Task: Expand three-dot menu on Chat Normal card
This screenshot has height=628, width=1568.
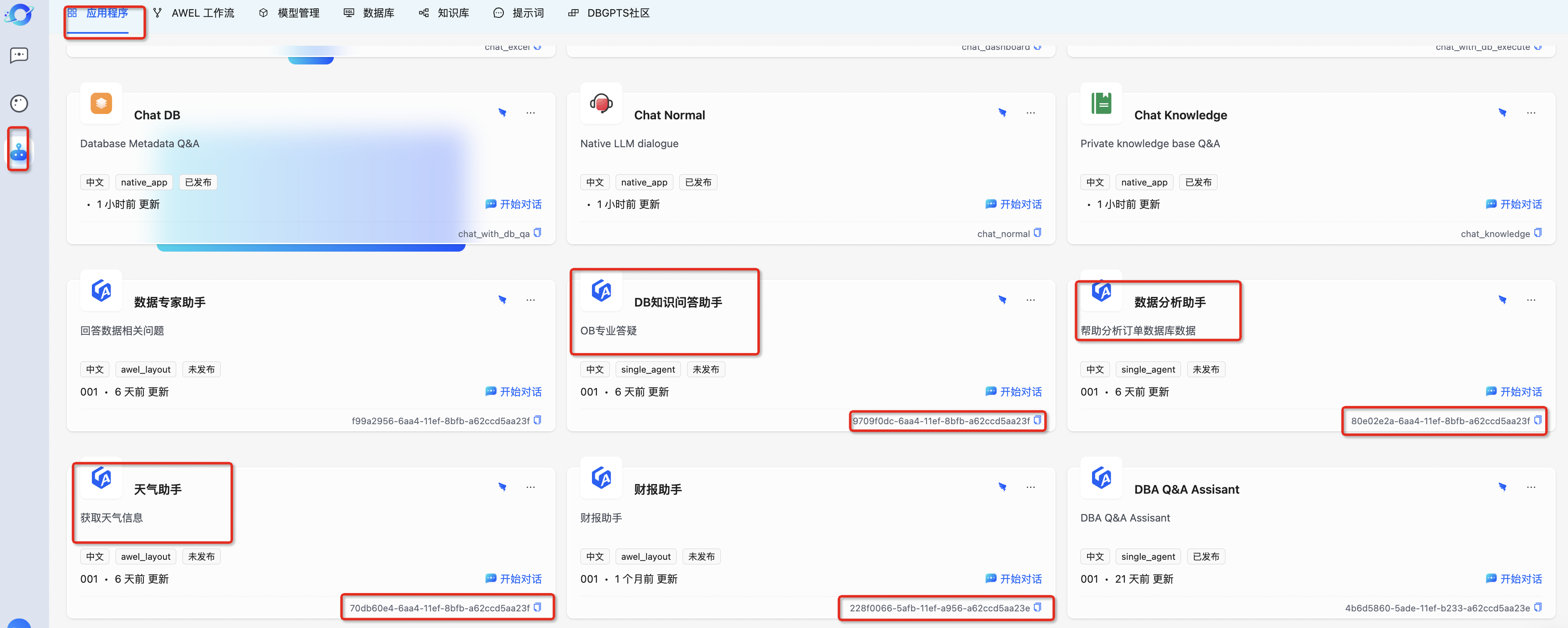Action: click(x=1030, y=113)
